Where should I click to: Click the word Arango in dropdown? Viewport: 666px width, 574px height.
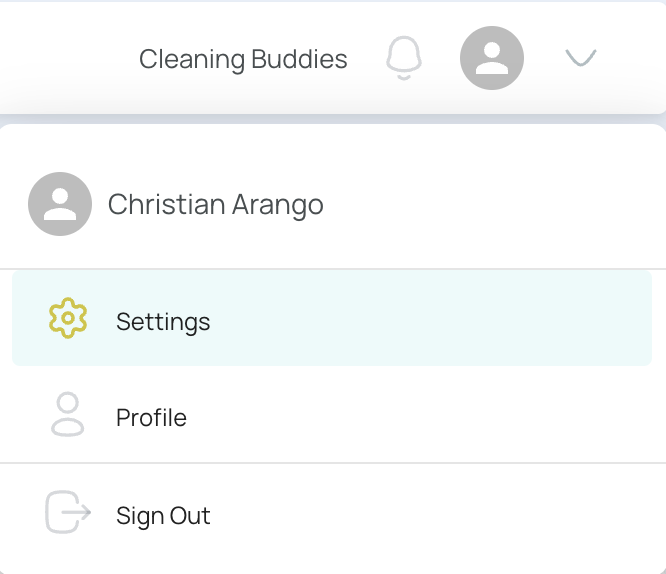[x=278, y=206]
